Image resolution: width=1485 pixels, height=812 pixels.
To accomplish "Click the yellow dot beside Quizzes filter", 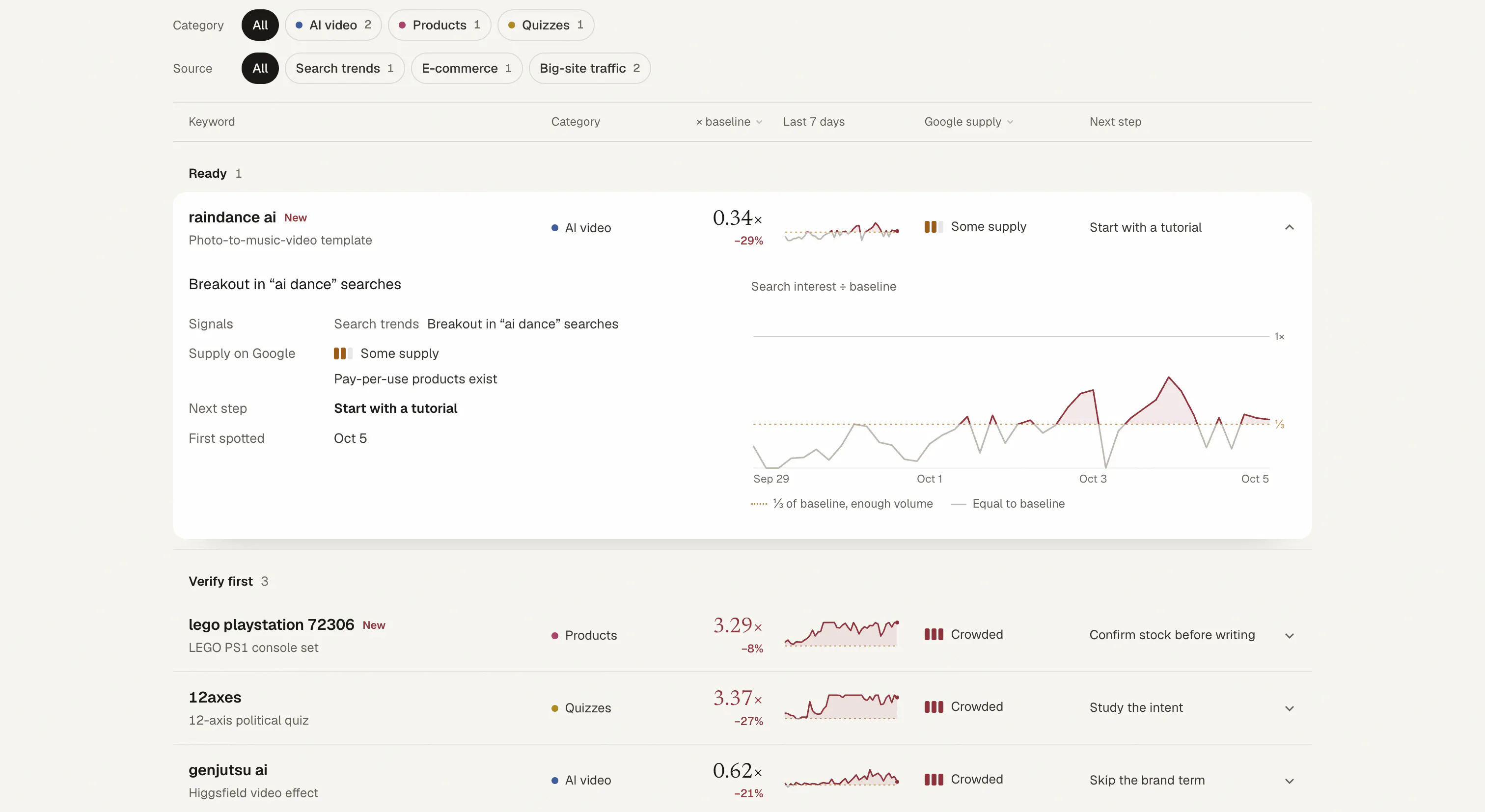I will point(511,25).
